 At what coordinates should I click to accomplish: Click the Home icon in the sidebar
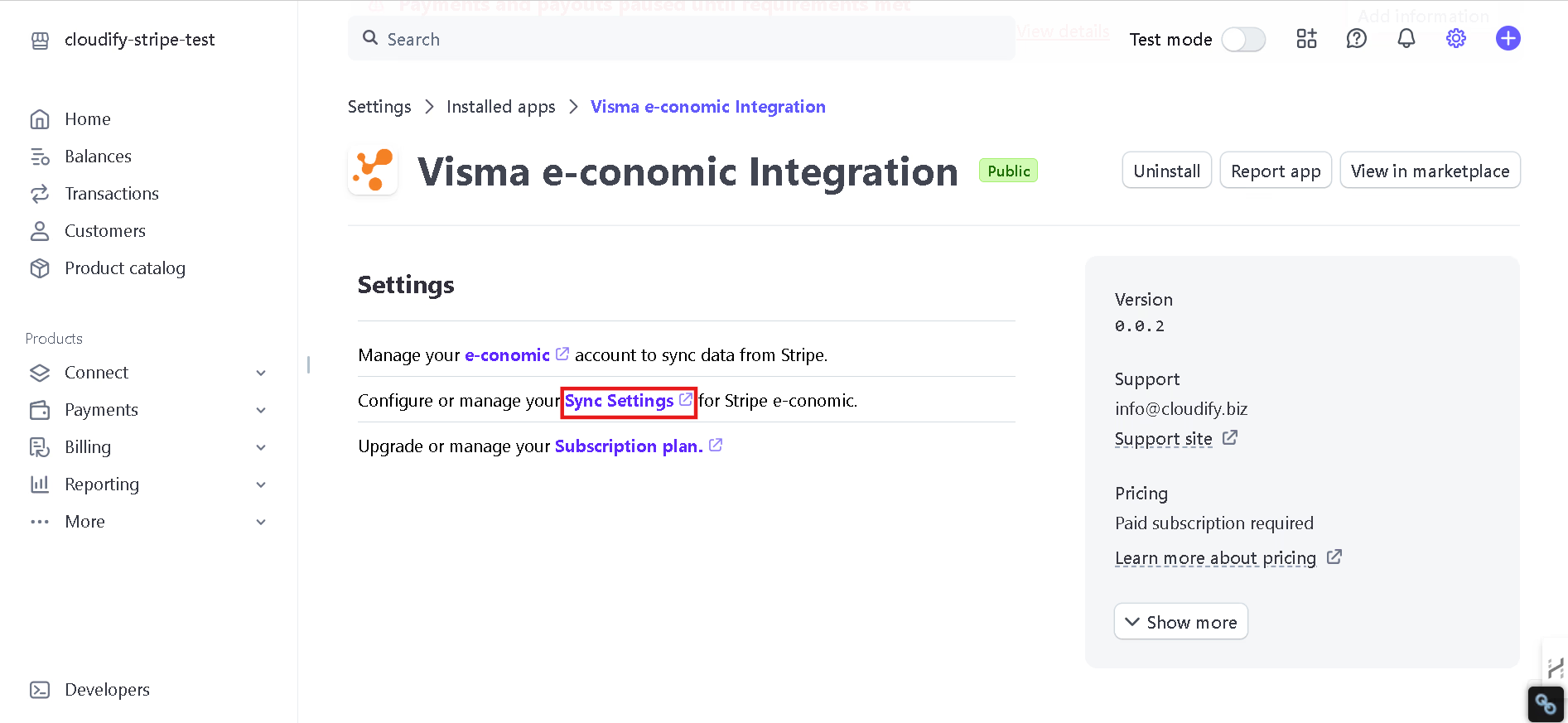[40, 119]
